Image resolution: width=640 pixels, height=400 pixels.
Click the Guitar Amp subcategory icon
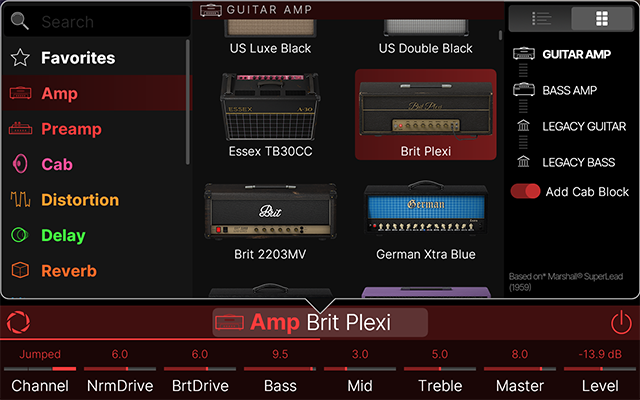pyautogui.click(x=524, y=54)
